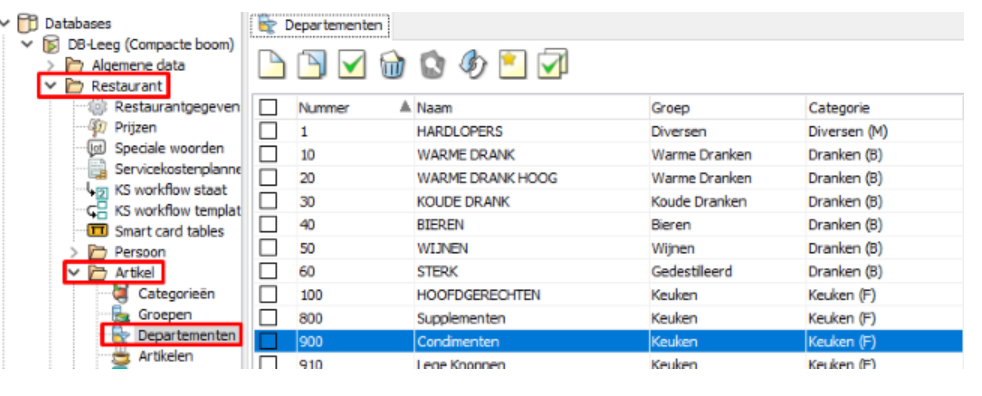The image size is (982, 396).
Task: Click the grey magnifier search icon
Action: [432, 64]
